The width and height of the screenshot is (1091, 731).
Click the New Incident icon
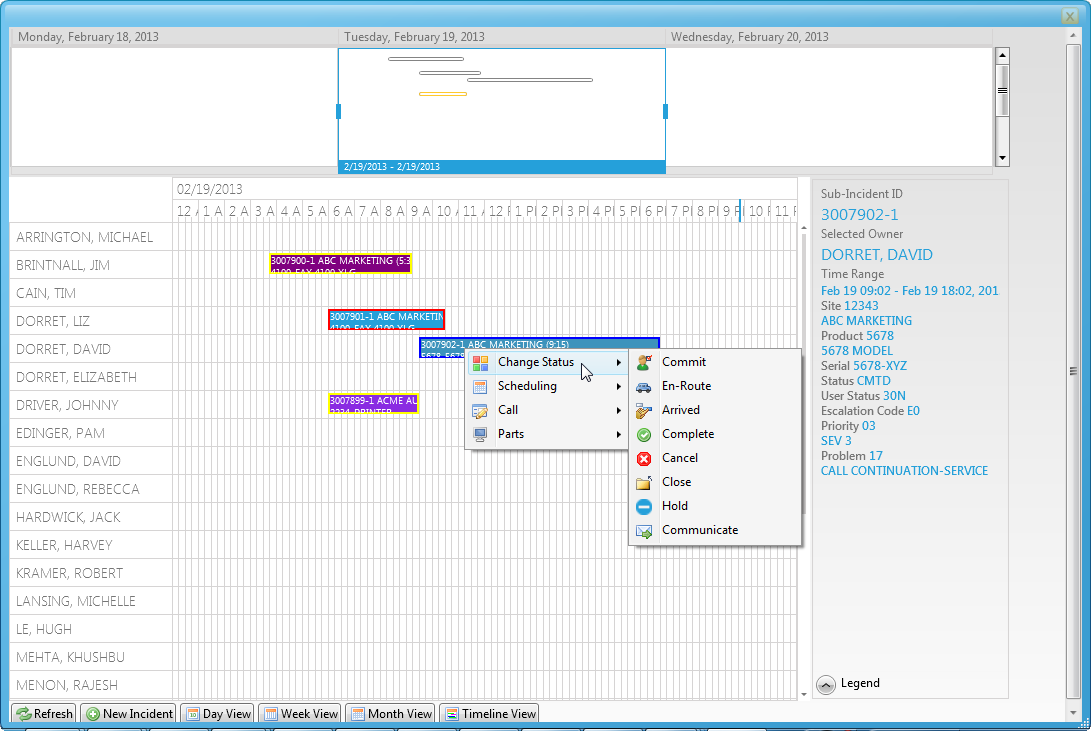(x=93, y=713)
